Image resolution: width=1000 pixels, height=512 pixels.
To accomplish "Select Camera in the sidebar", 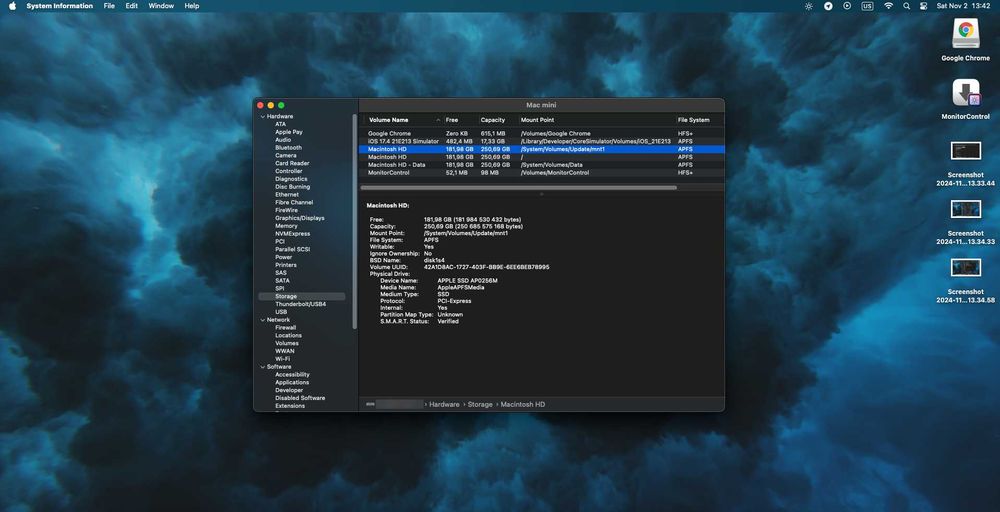I will coord(286,156).
